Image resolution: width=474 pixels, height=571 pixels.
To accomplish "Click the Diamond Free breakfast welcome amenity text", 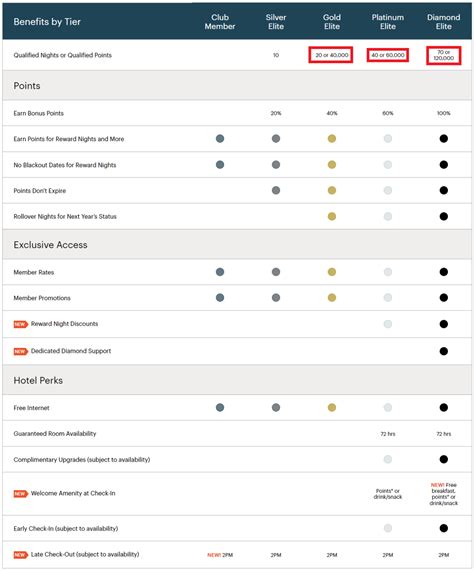I will pyautogui.click(x=443, y=494).
